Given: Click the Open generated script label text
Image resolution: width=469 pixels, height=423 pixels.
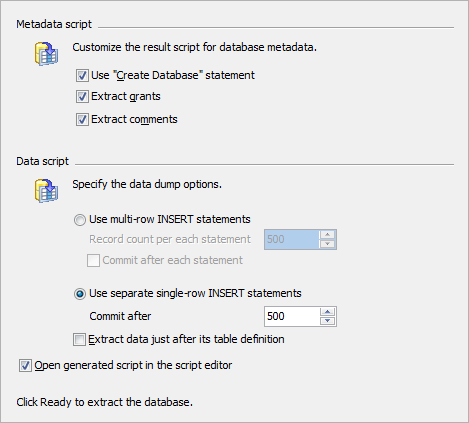Looking at the screenshot, I should click(133, 365).
